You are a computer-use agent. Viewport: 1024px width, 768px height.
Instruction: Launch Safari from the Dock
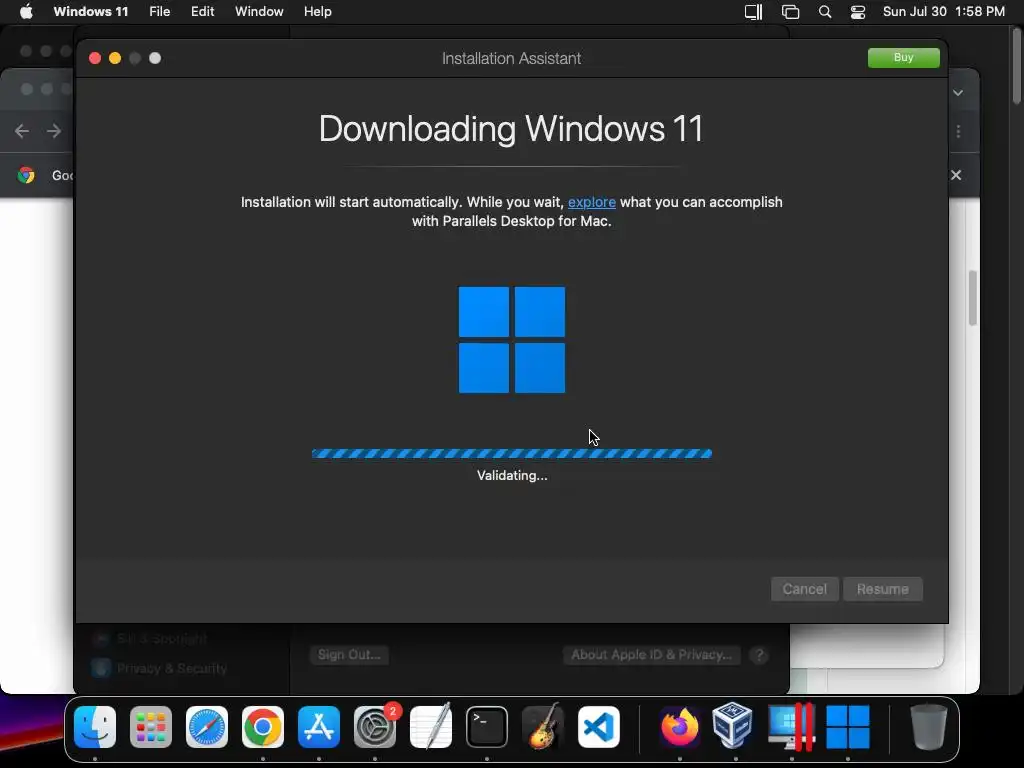(207, 727)
